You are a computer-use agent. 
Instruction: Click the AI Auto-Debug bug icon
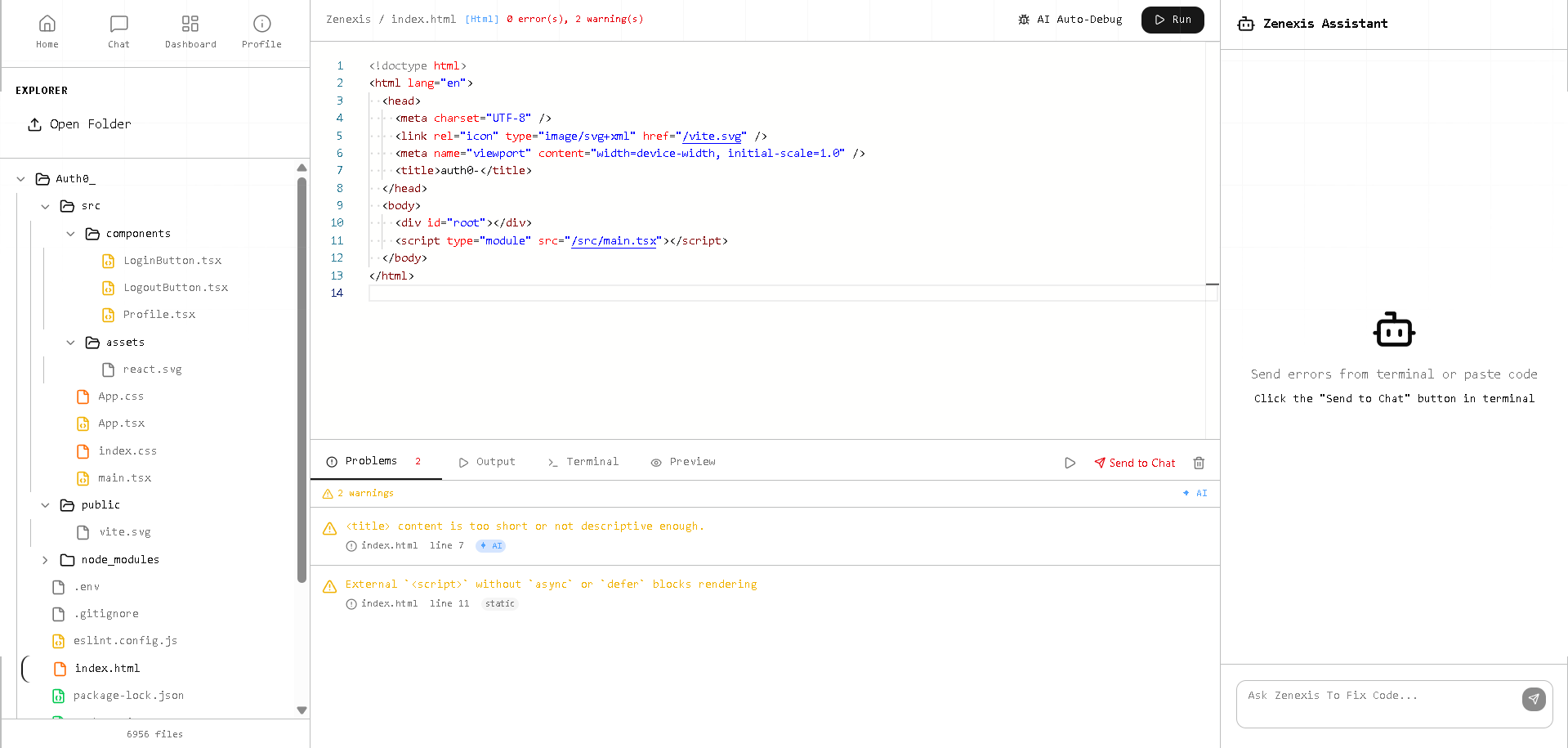pos(1024,20)
